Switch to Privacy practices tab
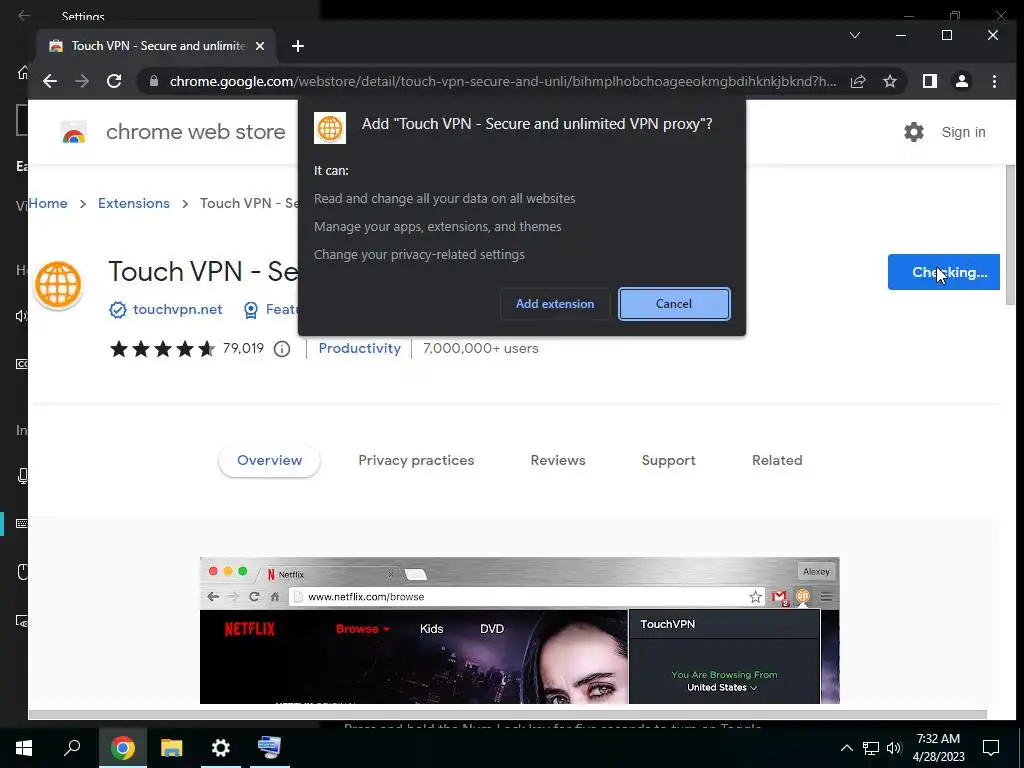The image size is (1024, 768). 416,460
